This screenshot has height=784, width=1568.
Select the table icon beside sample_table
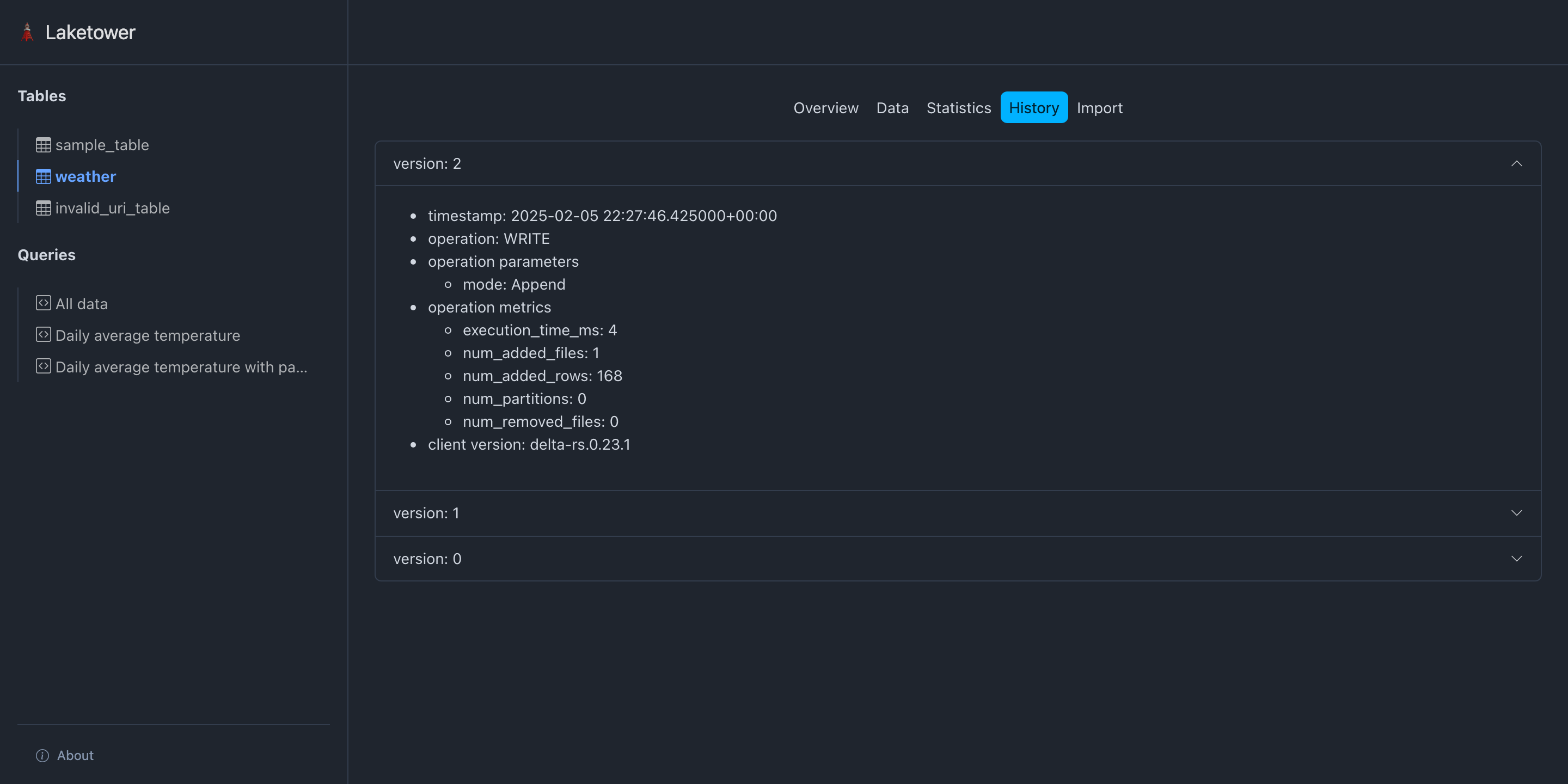[x=42, y=144]
